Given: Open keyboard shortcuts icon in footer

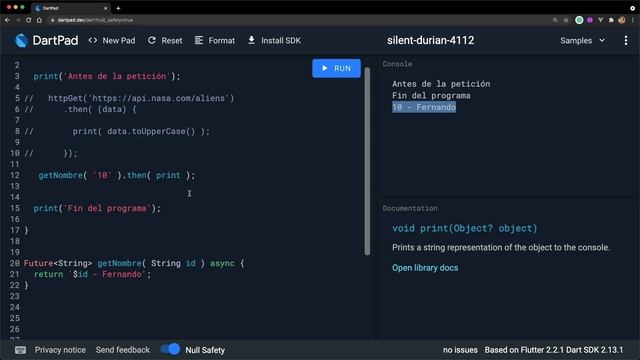Looking at the screenshot, I should coord(20,350).
